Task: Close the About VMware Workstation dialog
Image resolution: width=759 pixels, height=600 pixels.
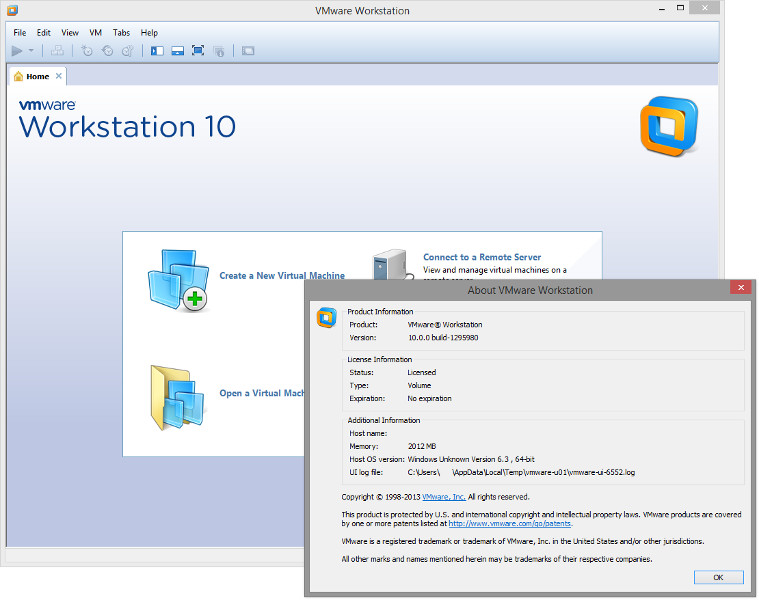Action: 741,287
